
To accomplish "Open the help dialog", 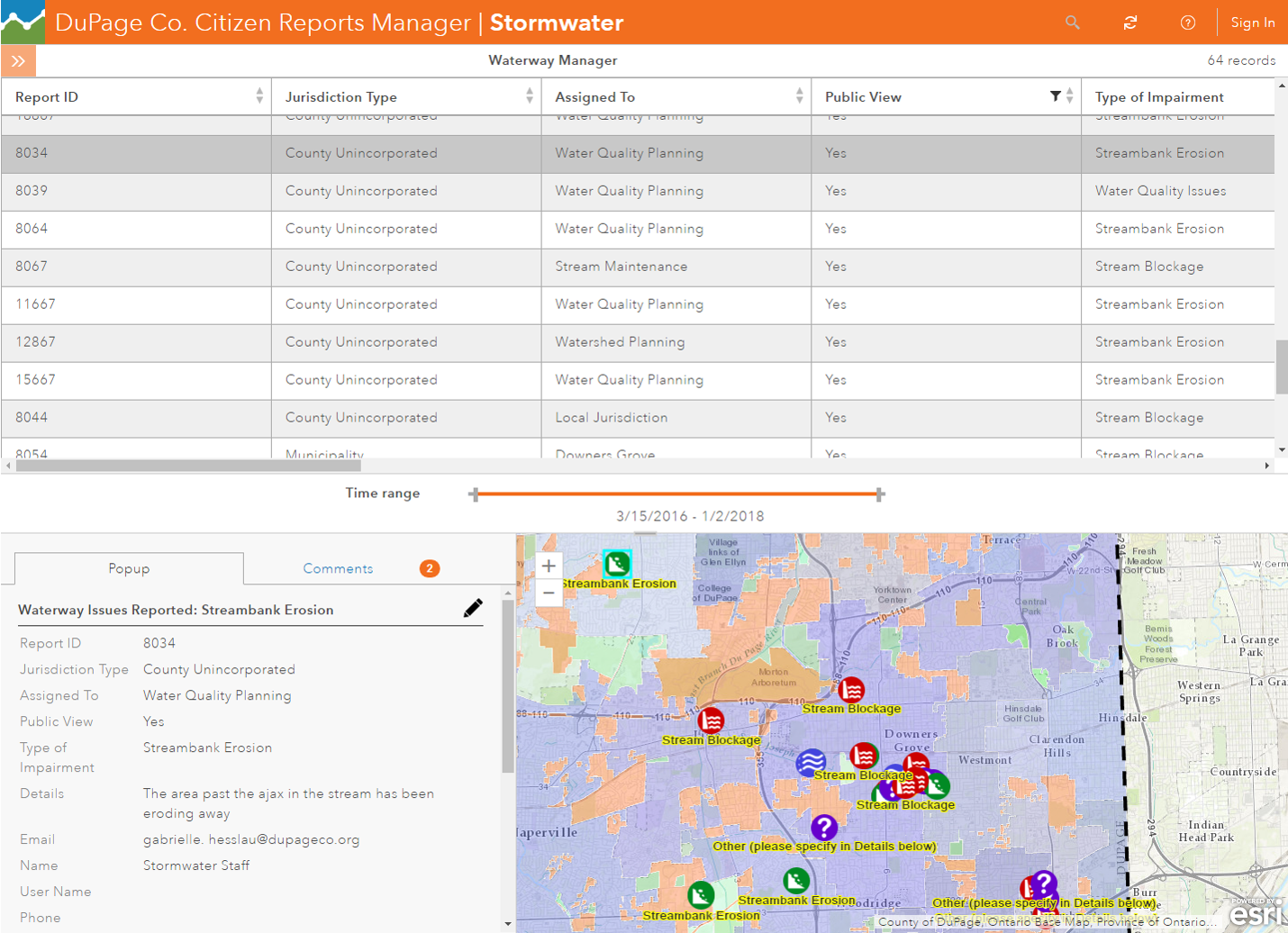I will point(1187,23).
